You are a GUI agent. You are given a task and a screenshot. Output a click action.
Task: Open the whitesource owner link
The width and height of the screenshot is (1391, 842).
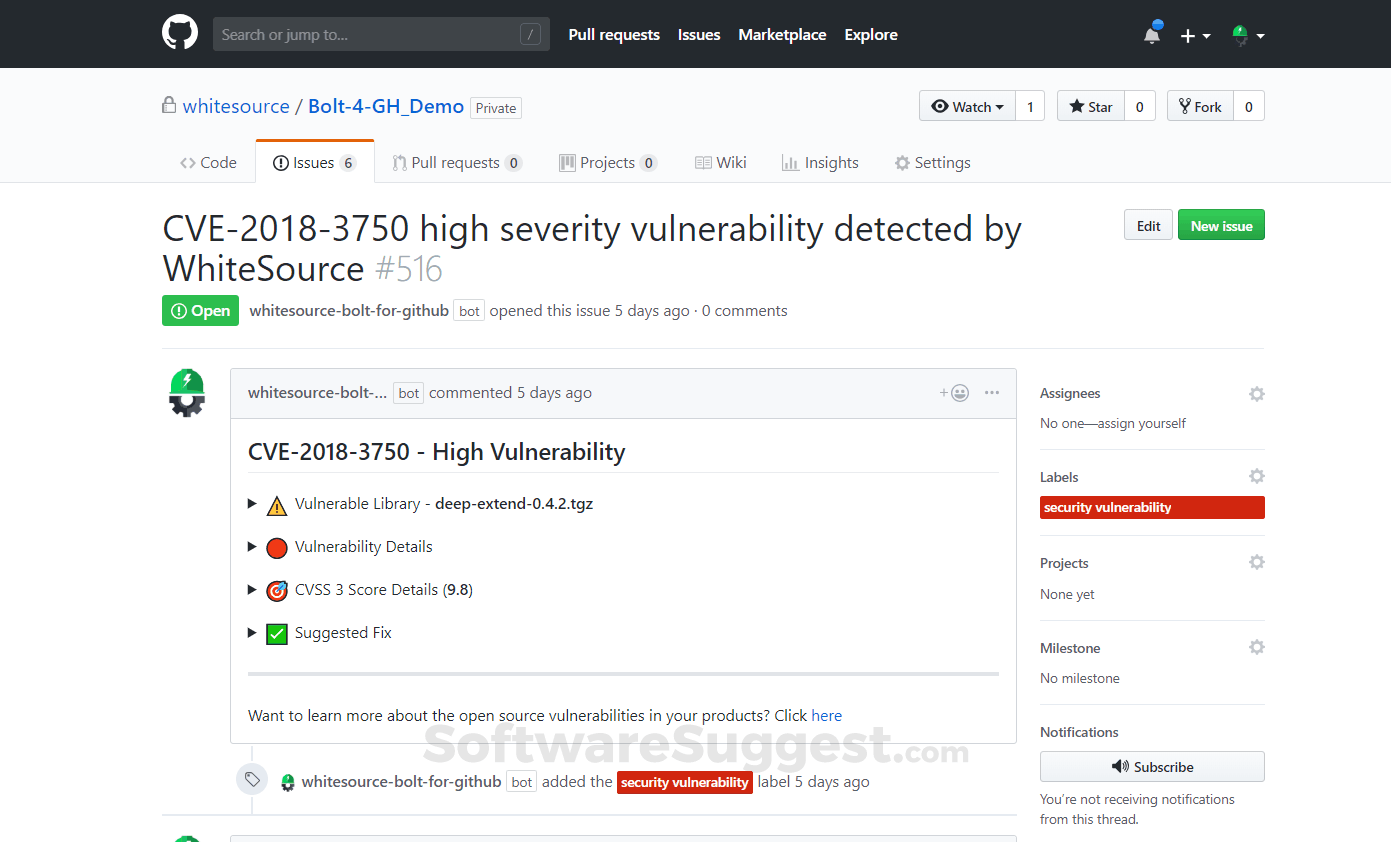236,106
